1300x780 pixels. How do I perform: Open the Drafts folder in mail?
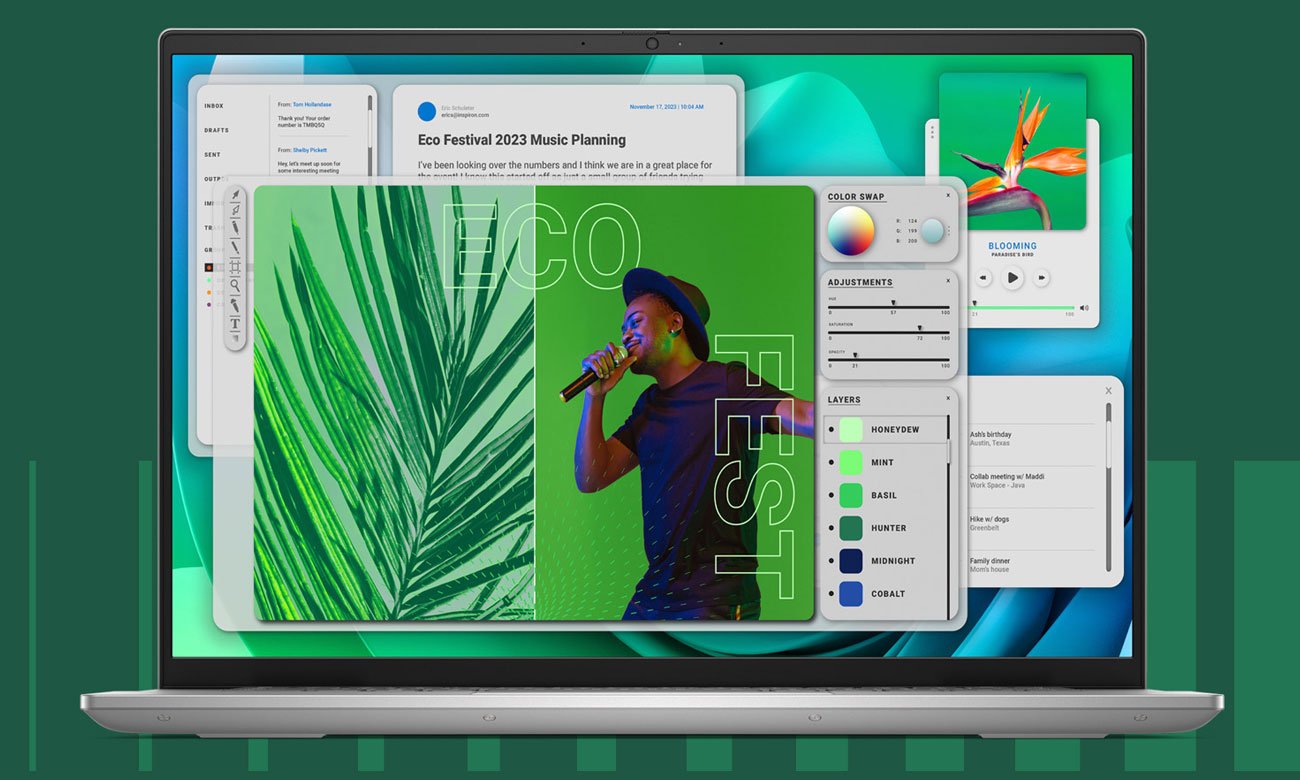[217, 130]
